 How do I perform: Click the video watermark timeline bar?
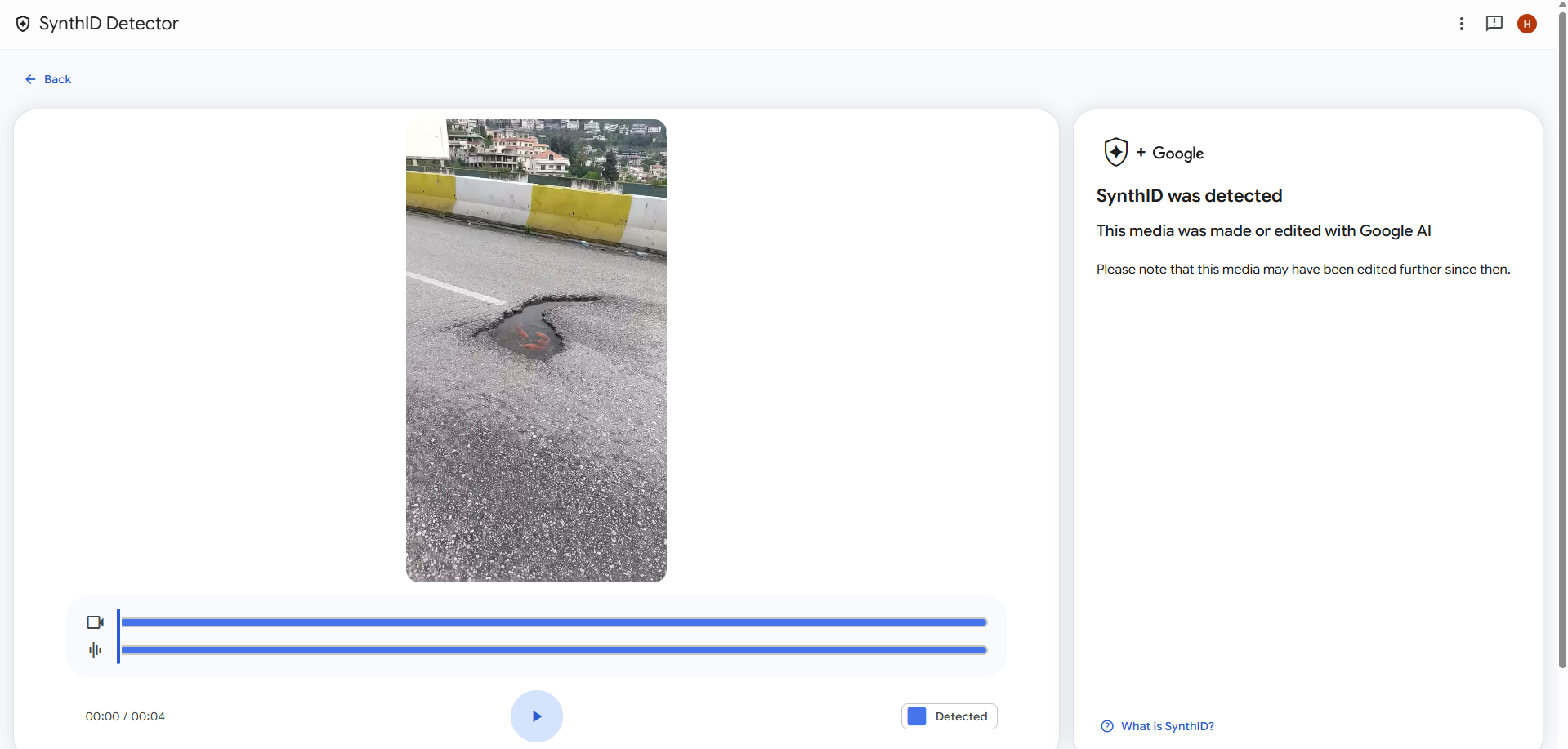(x=554, y=622)
